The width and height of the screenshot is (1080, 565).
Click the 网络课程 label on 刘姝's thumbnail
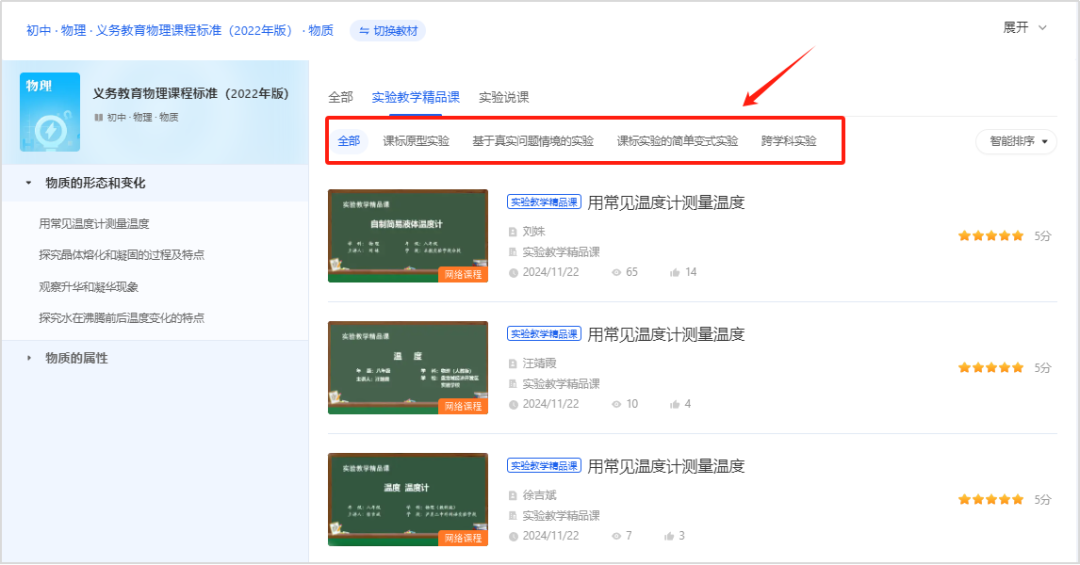pos(463,274)
